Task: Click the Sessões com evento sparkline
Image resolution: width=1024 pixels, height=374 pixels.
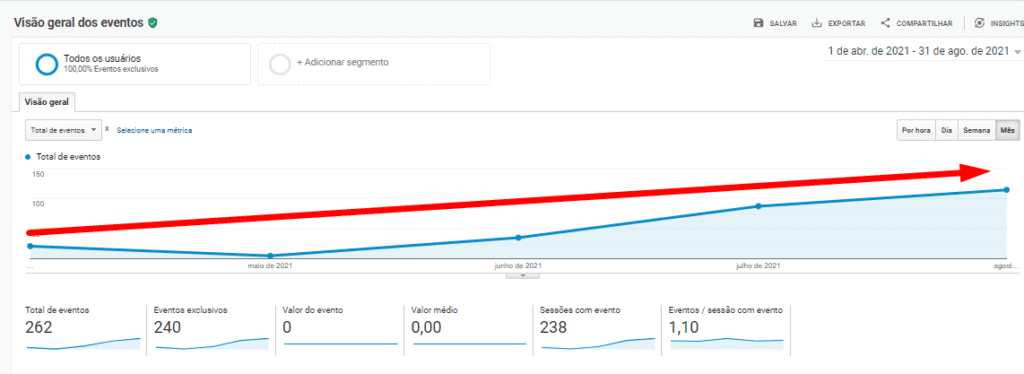Action: click(598, 344)
